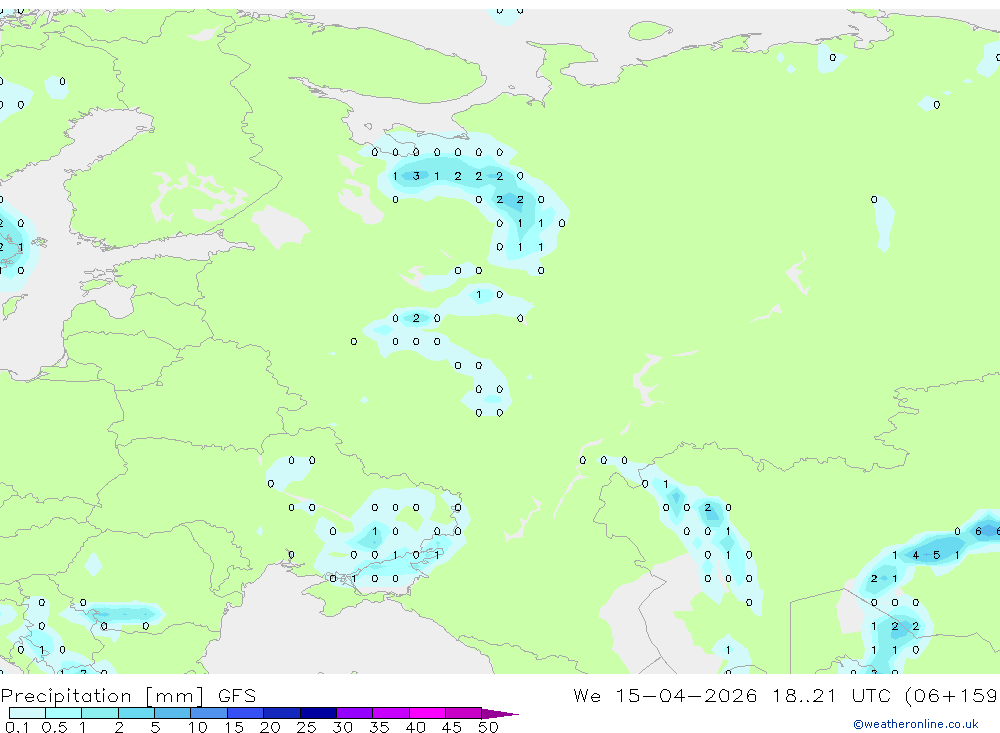Pick the 2–5 mm legend swatch
Screen dimensions: 1000x733
click(136, 713)
